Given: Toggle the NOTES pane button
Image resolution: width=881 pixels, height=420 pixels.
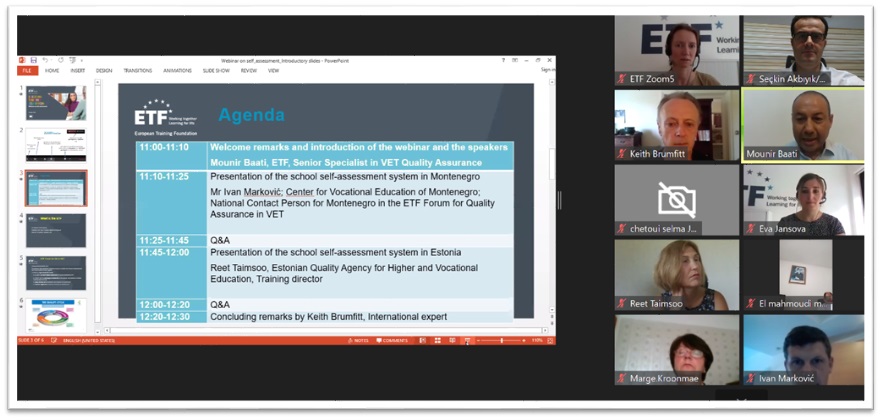Looking at the screenshot, I should 358,340.
